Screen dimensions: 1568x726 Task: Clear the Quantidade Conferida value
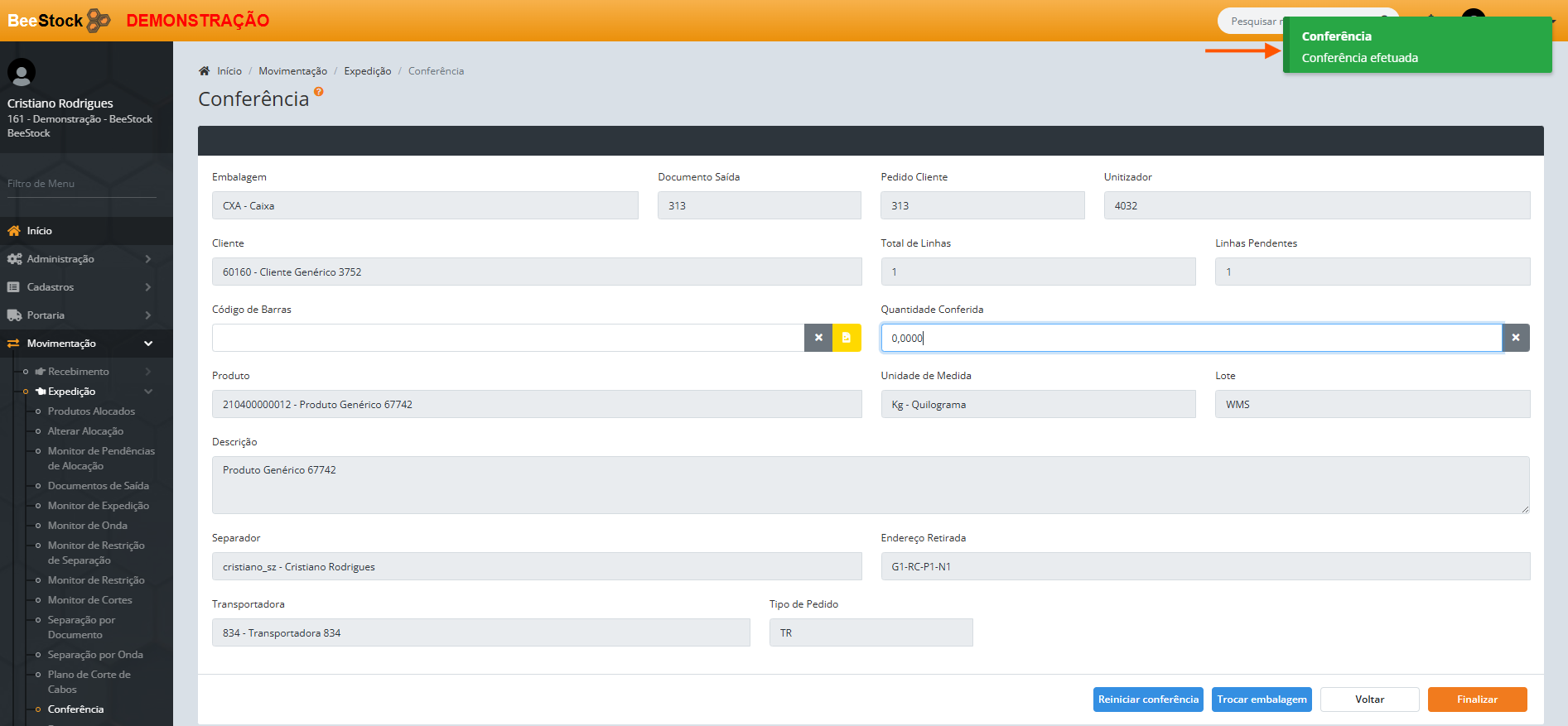tap(1515, 338)
